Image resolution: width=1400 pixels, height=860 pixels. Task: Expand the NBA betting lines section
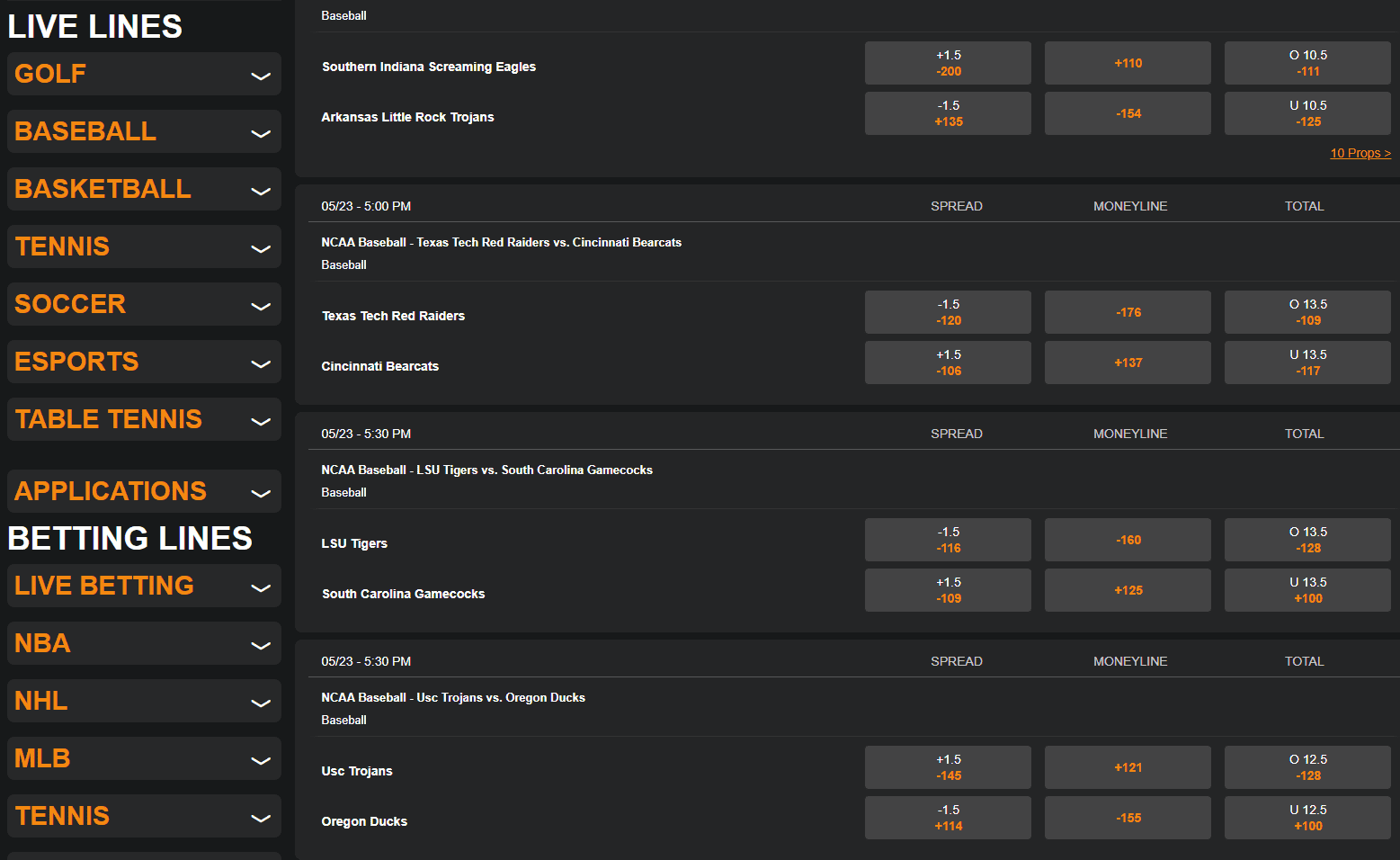click(143, 643)
